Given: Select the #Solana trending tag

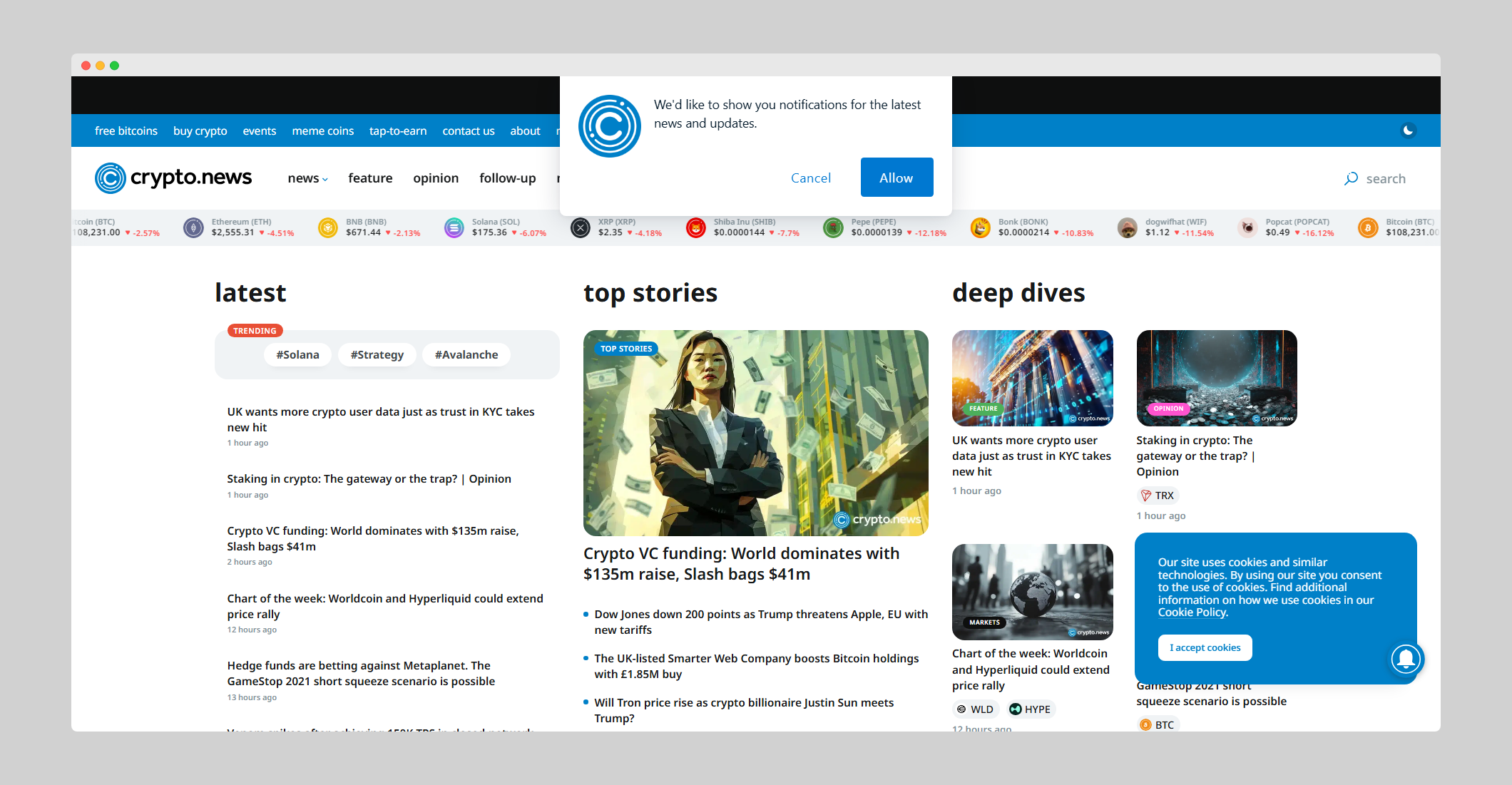Looking at the screenshot, I should (x=297, y=354).
